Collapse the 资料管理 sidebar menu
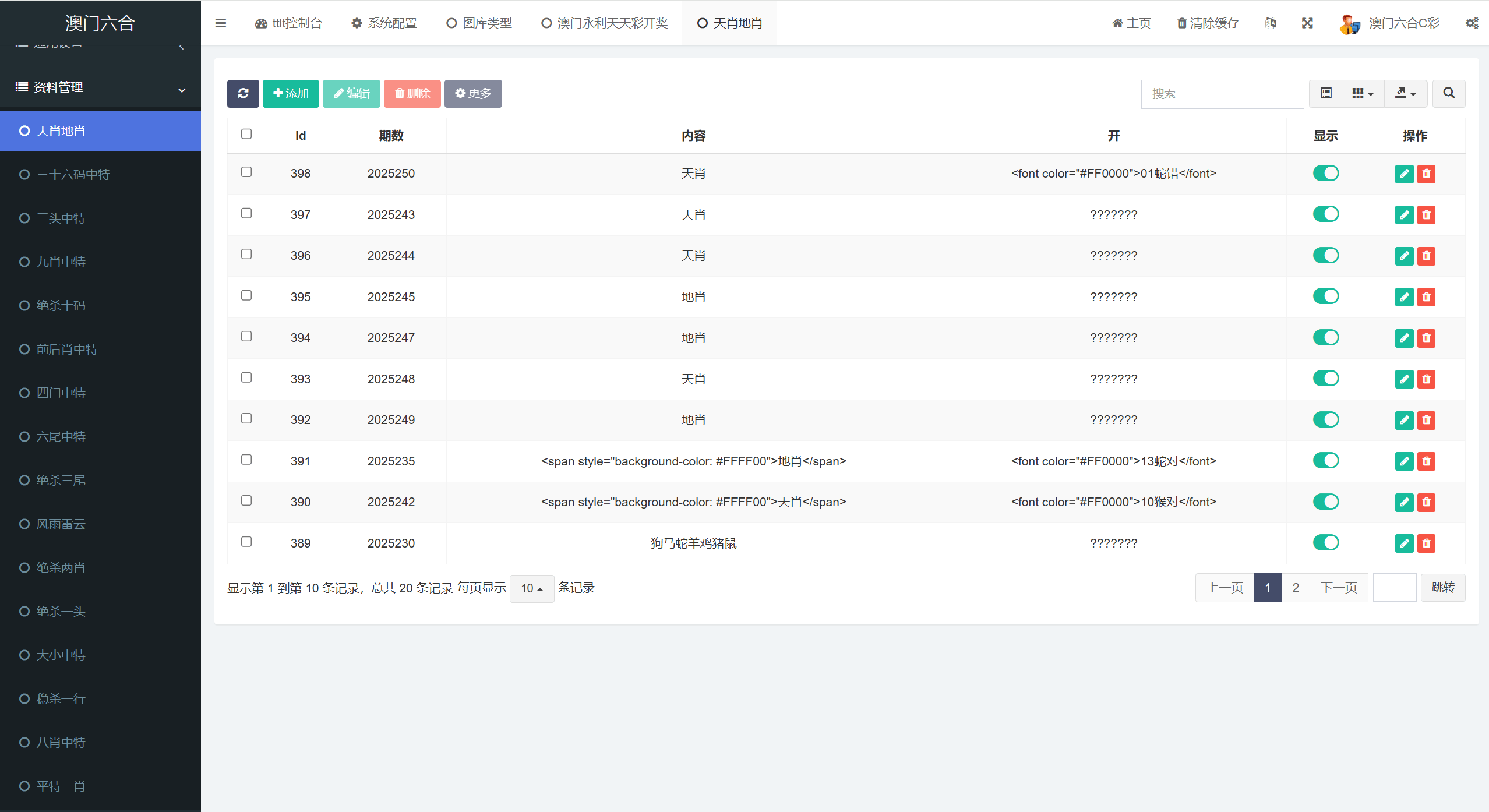Image resolution: width=1489 pixels, height=812 pixels. pos(100,87)
